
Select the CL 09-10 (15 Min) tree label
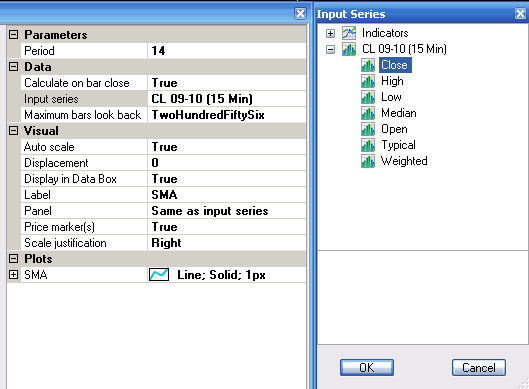(x=404, y=49)
